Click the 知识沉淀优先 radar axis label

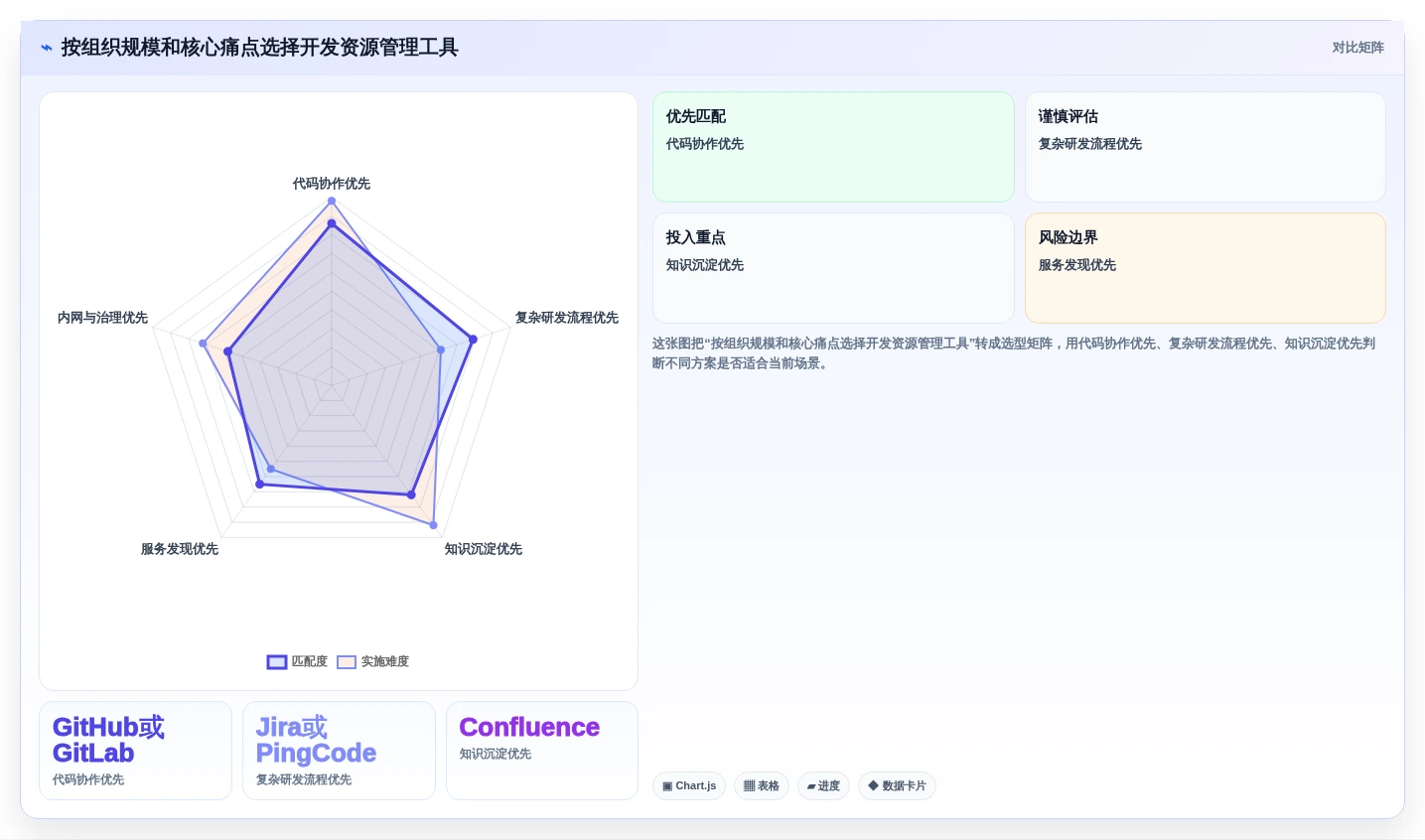click(x=484, y=549)
